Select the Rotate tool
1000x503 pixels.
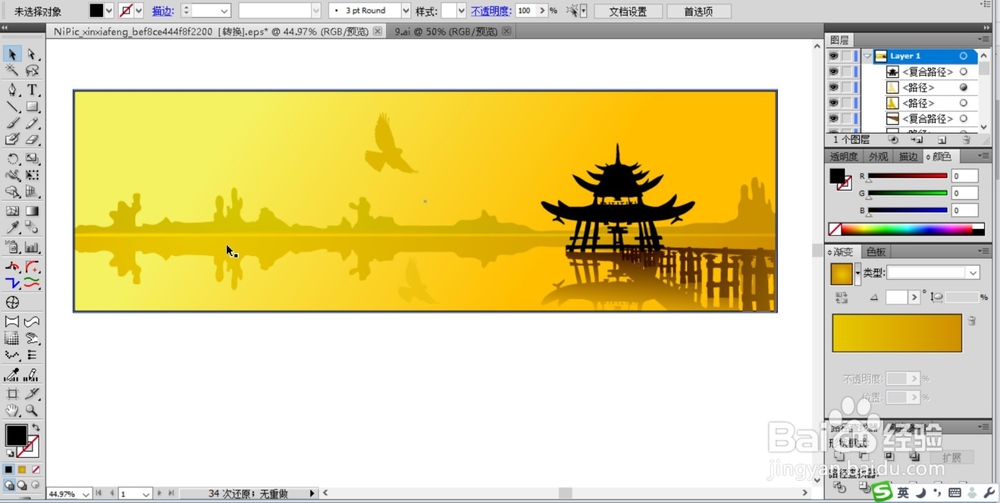click(12, 159)
